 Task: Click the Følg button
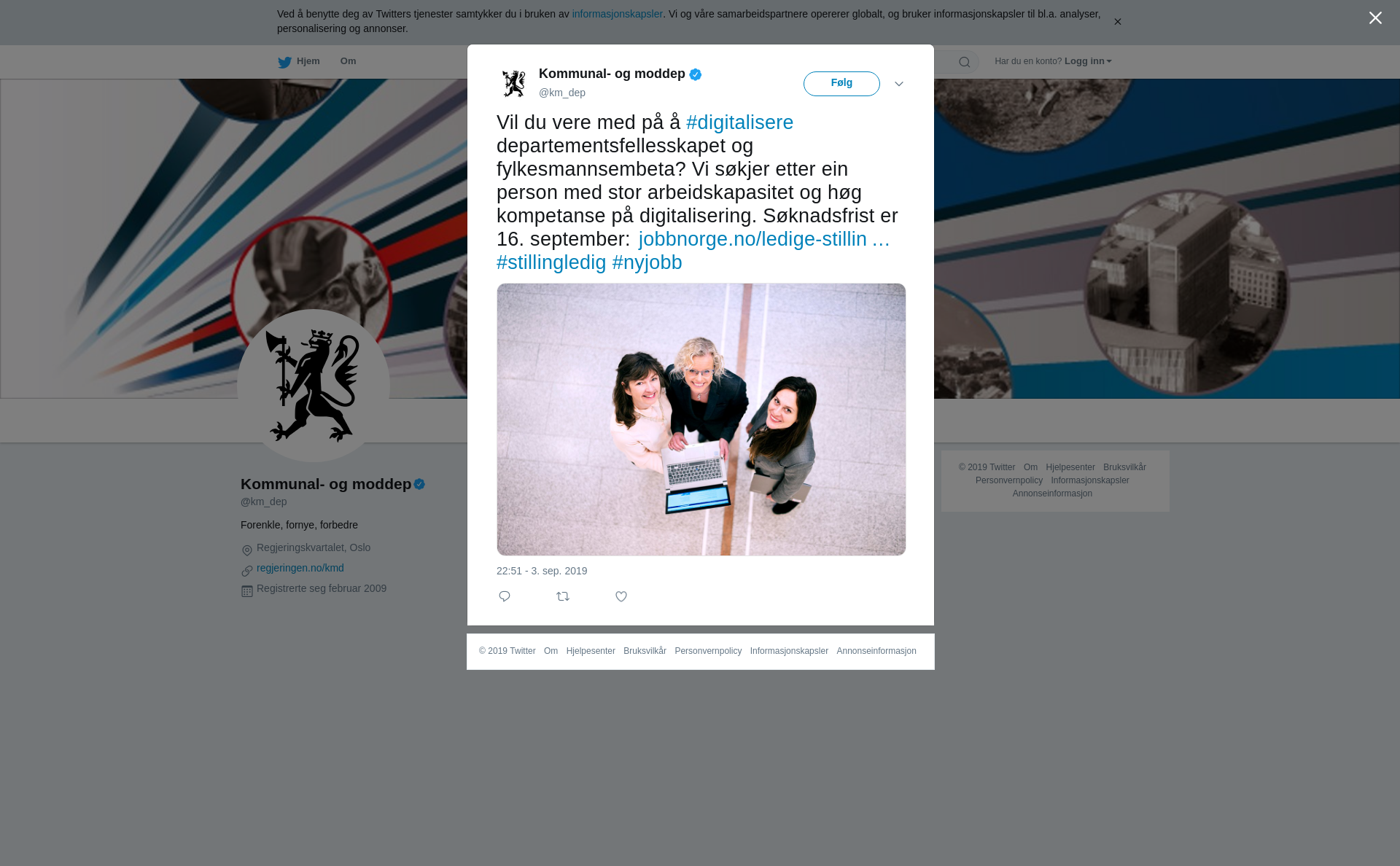pyautogui.click(x=841, y=84)
